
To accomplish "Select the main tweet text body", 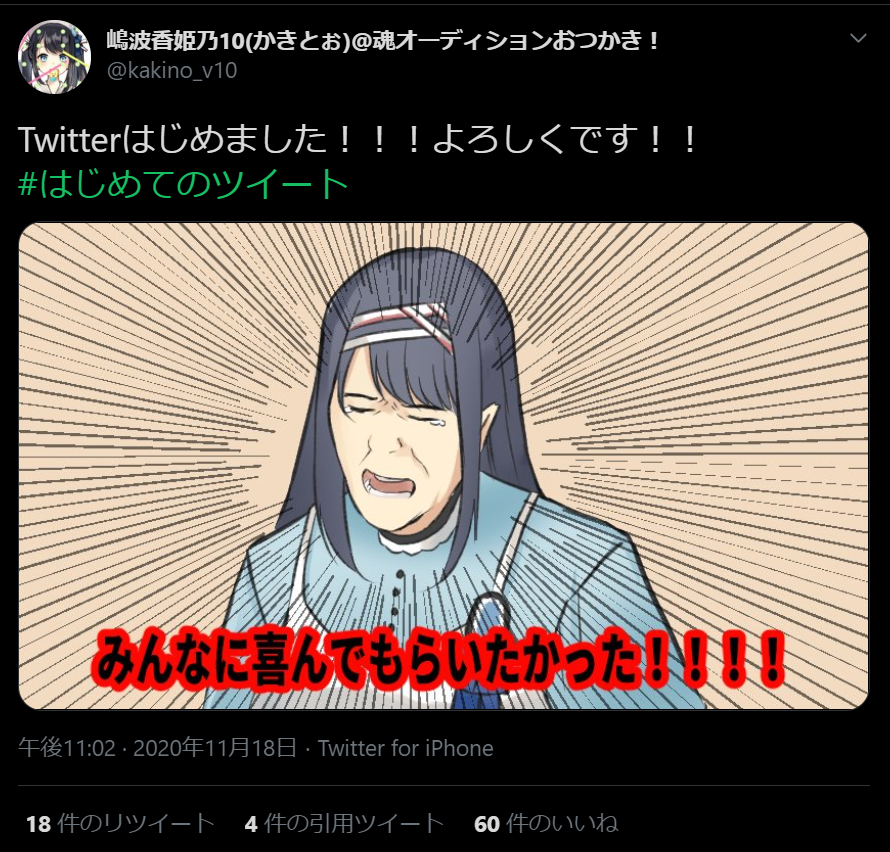I will tap(358, 140).
